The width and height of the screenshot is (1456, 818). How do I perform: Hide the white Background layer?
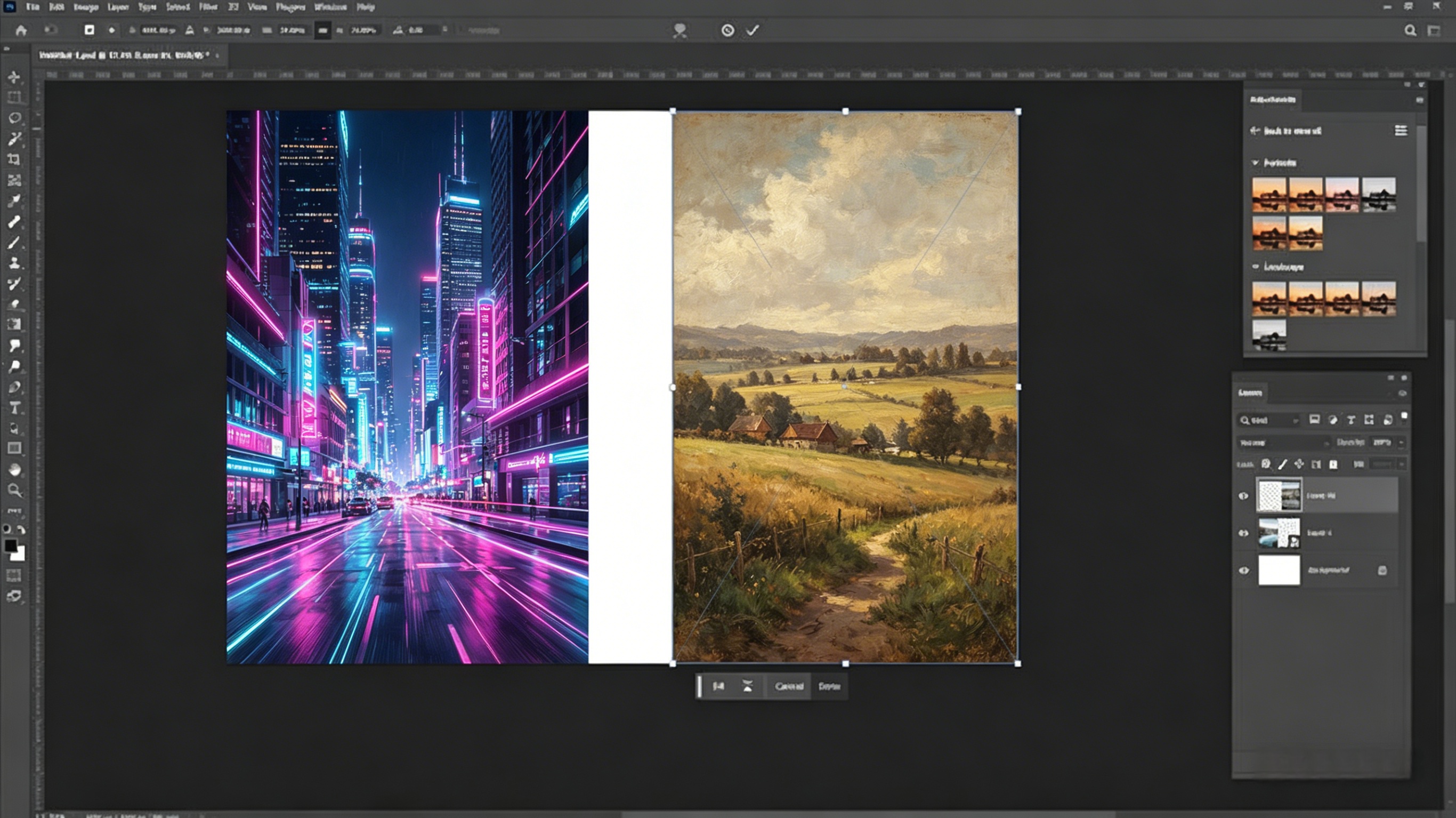(1244, 570)
